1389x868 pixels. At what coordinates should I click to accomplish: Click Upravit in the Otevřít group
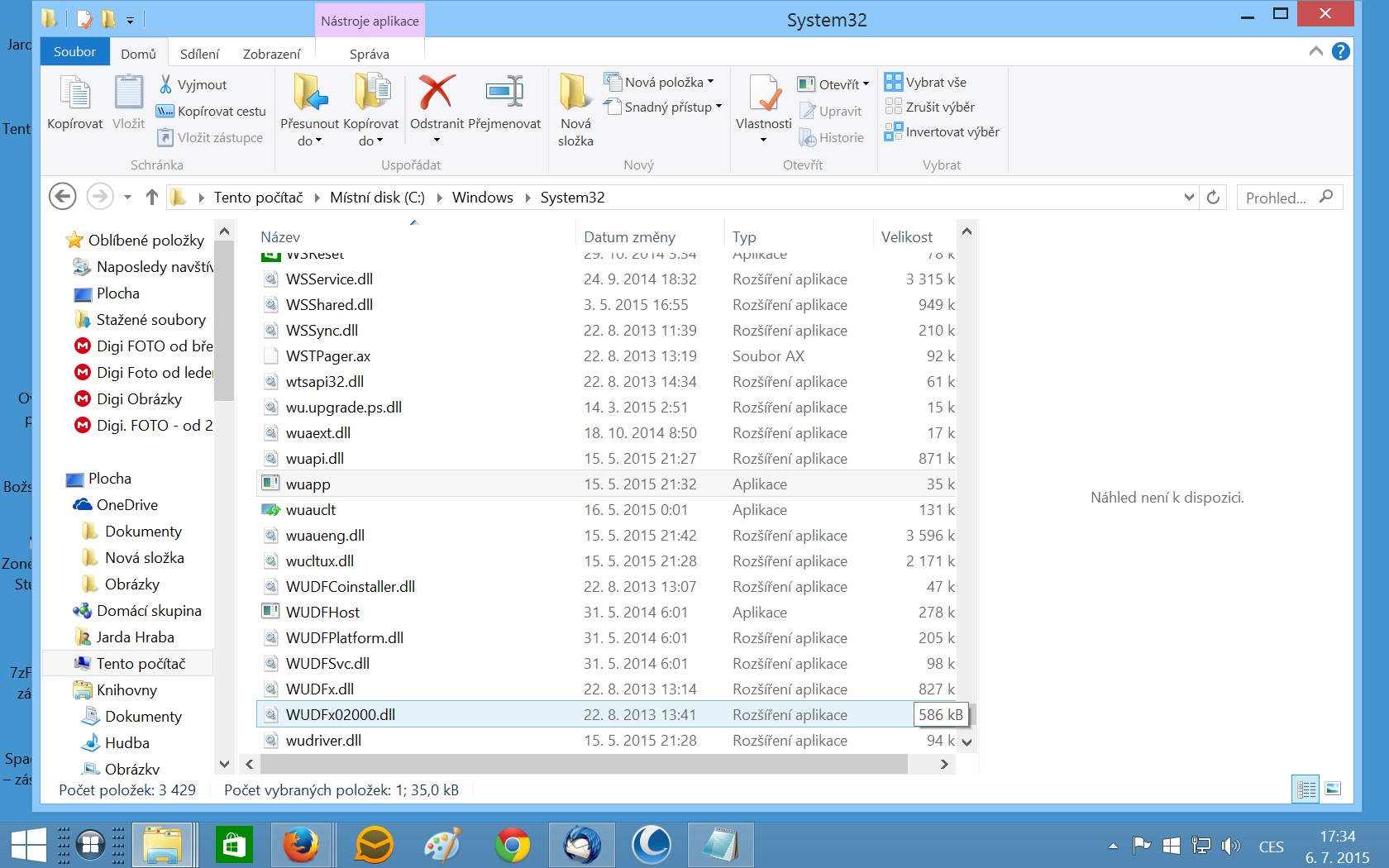(831, 111)
